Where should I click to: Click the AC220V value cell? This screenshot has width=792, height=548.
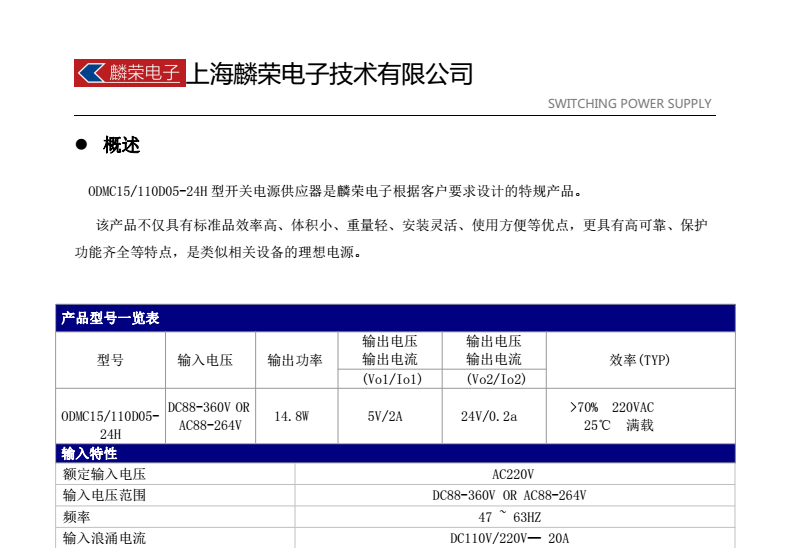pos(515,474)
